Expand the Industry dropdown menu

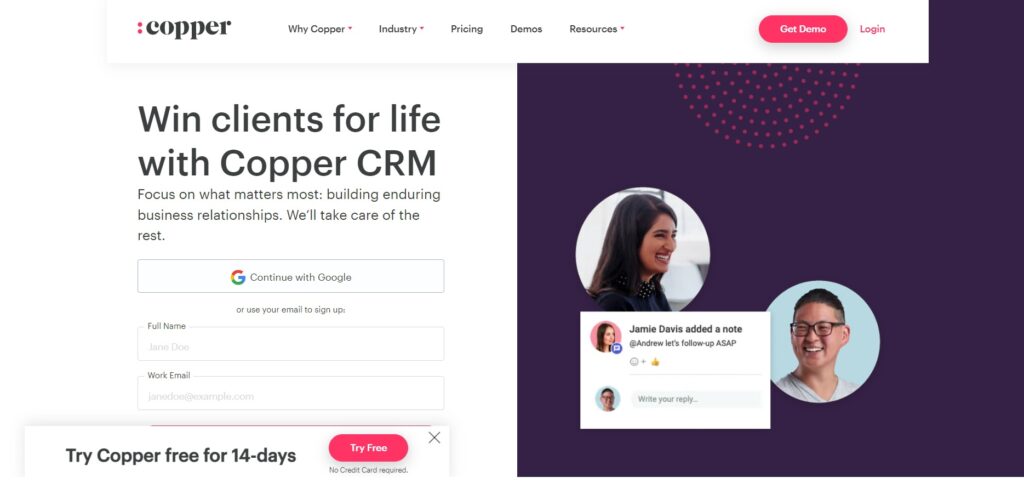coord(401,29)
